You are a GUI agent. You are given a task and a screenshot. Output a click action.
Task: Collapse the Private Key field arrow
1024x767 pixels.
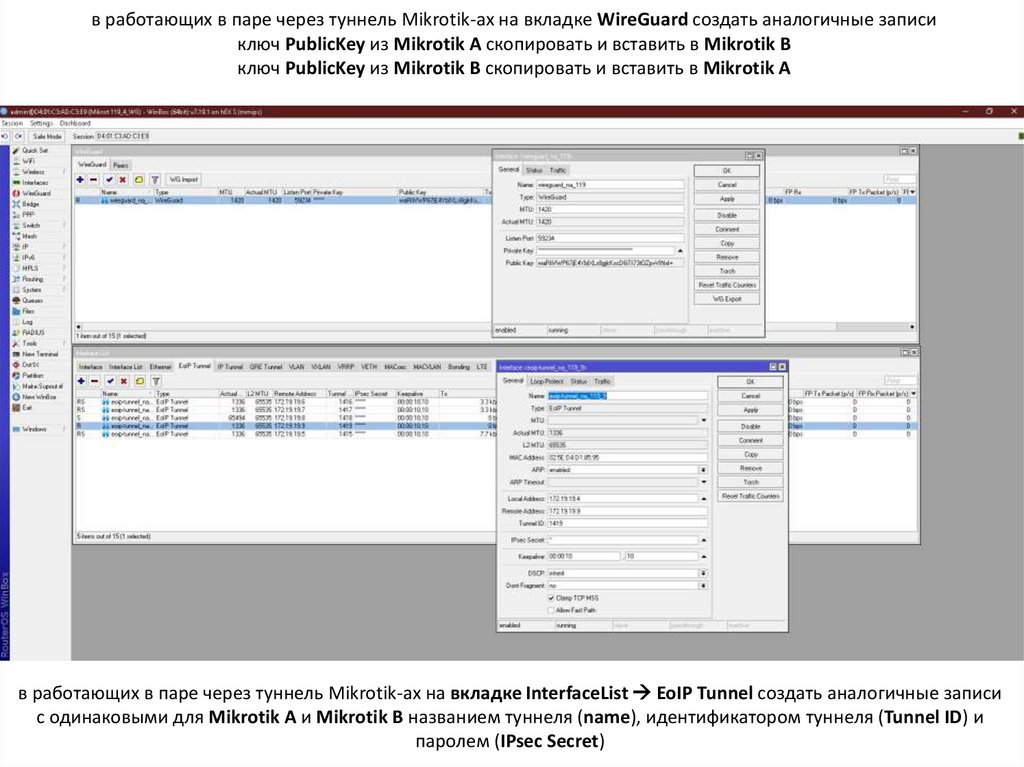[x=680, y=251]
